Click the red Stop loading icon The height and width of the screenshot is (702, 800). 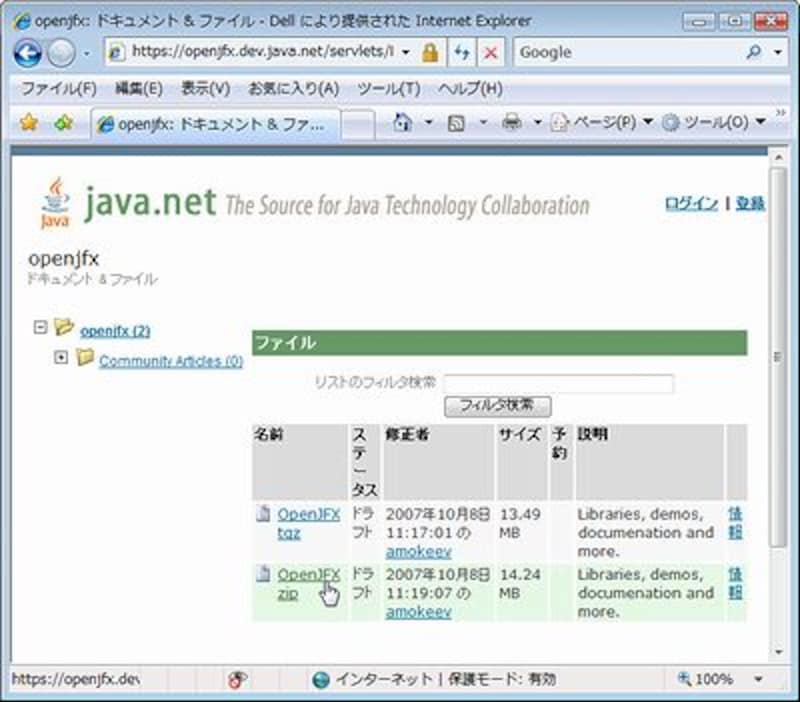click(x=490, y=52)
